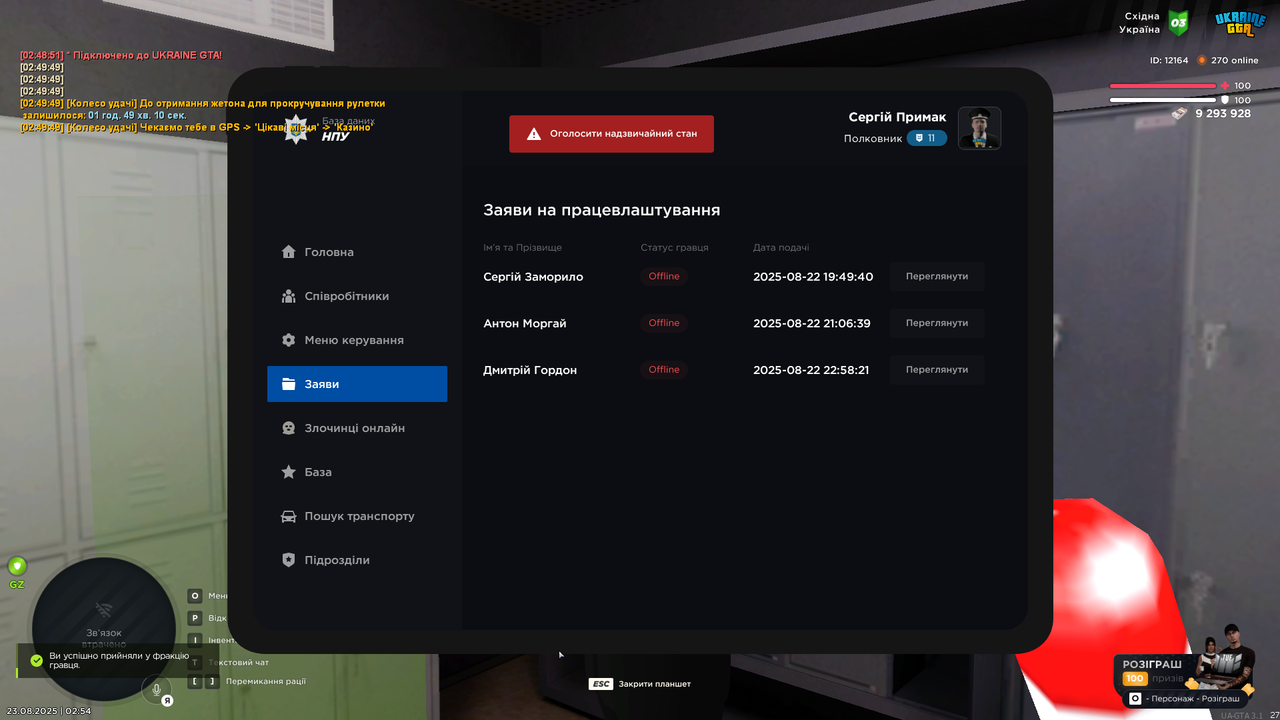Click the gear icon beside Меню керування
The height and width of the screenshot is (720, 1280).
289,340
